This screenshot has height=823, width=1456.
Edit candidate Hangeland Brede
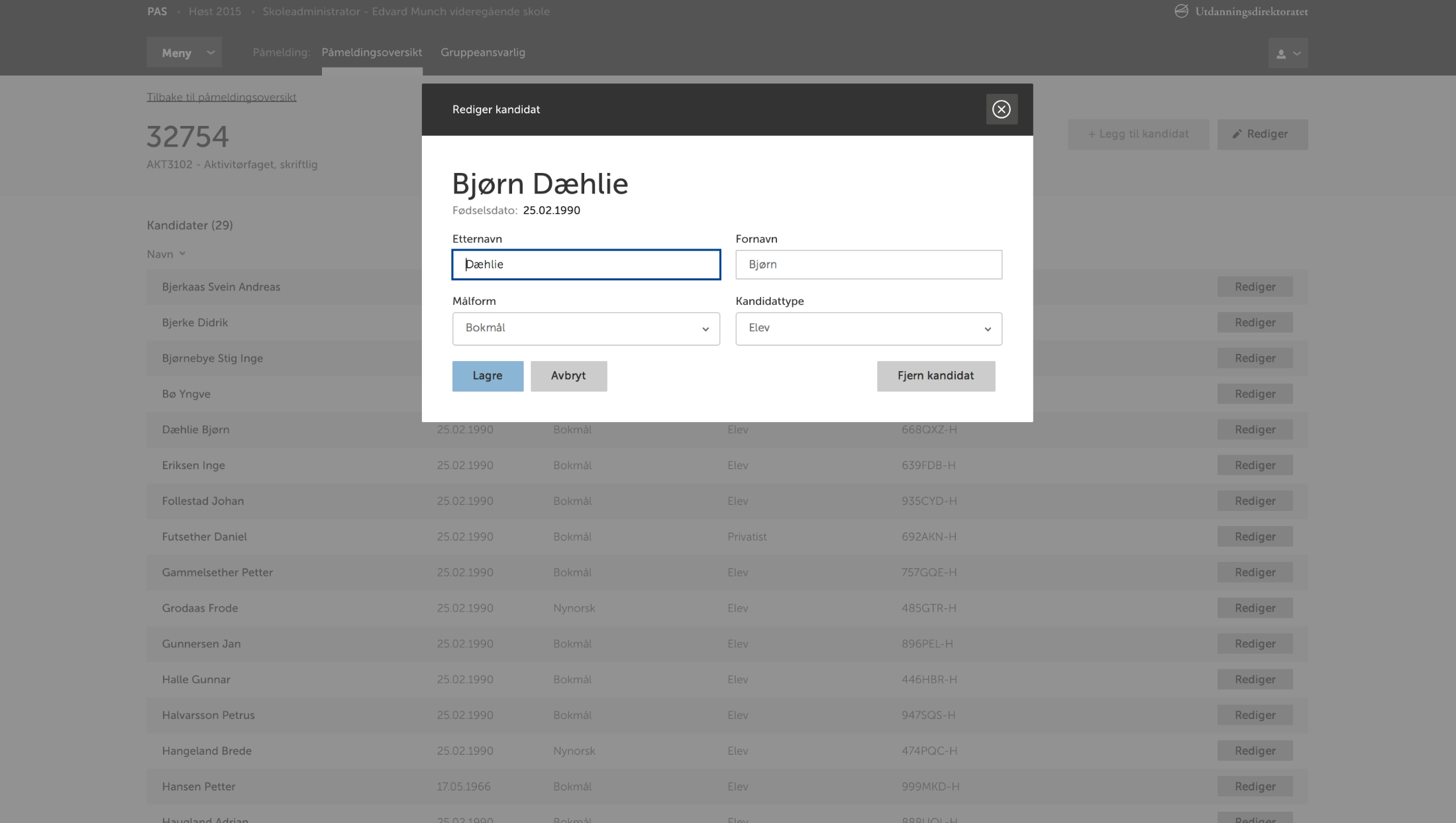click(x=1255, y=751)
